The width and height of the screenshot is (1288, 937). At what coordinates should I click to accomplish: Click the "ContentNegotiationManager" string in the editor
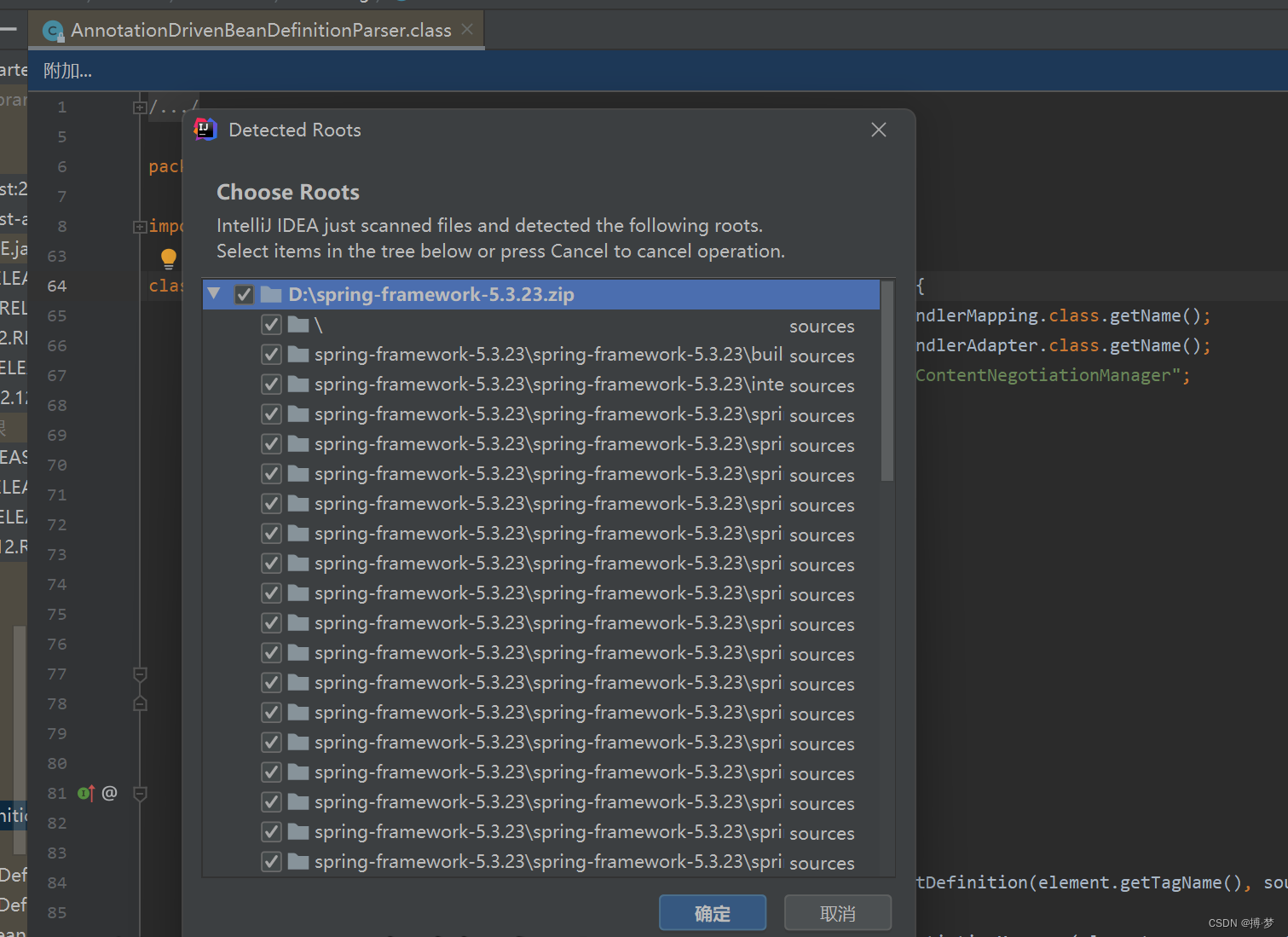tap(1048, 375)
